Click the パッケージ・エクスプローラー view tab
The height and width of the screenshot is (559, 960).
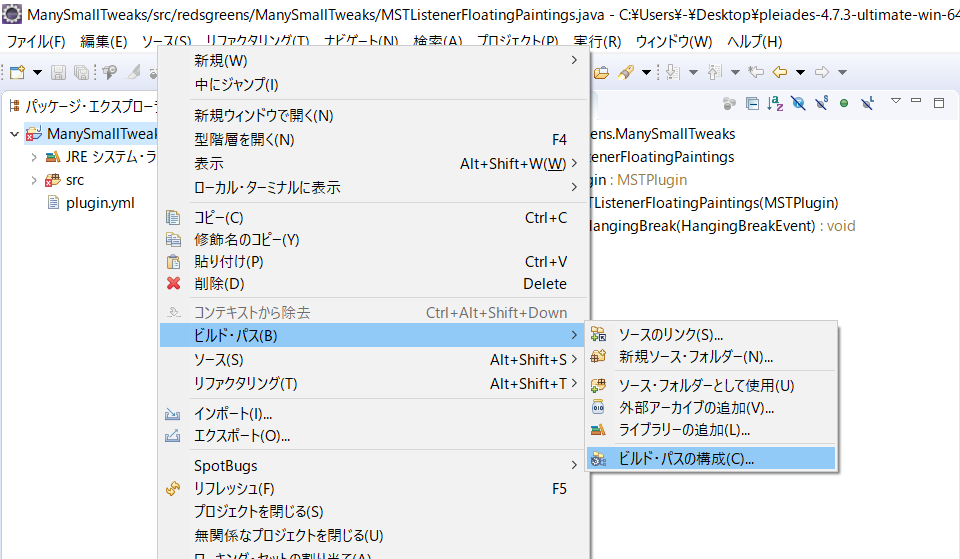(84, 107)
